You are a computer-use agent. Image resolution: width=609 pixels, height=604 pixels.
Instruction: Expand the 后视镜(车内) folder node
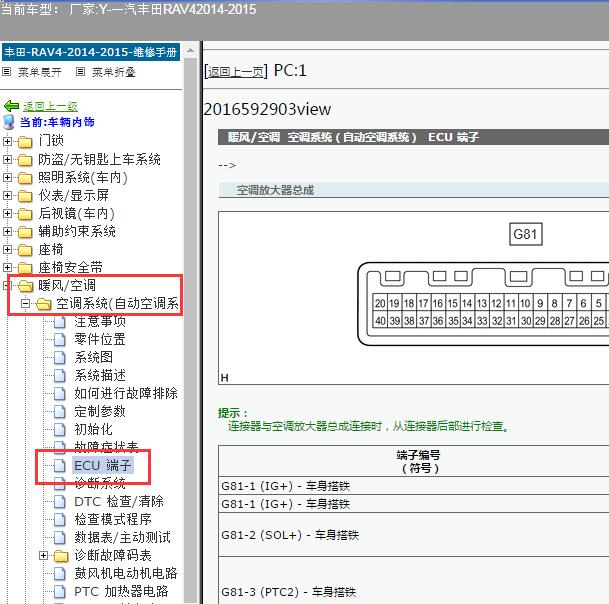tap(7, 213)
